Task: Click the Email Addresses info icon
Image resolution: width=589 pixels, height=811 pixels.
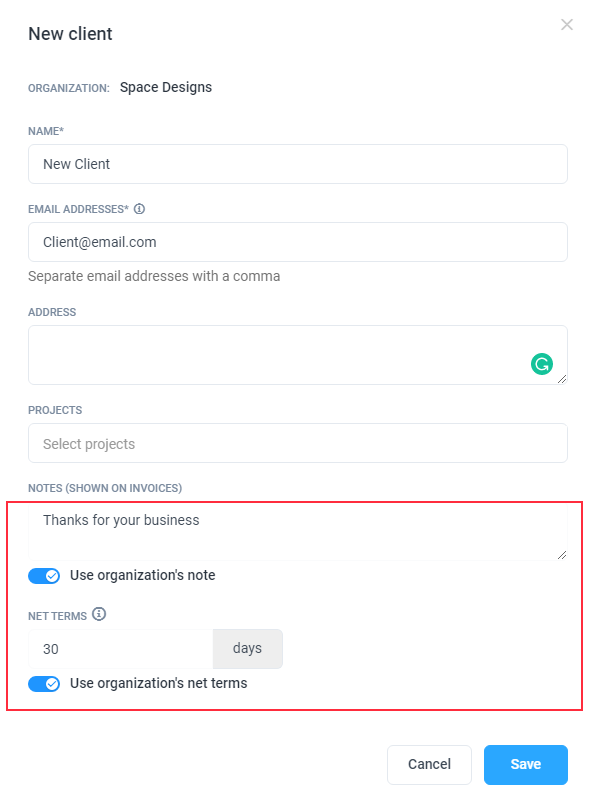Action: click(x=139, y=209)
